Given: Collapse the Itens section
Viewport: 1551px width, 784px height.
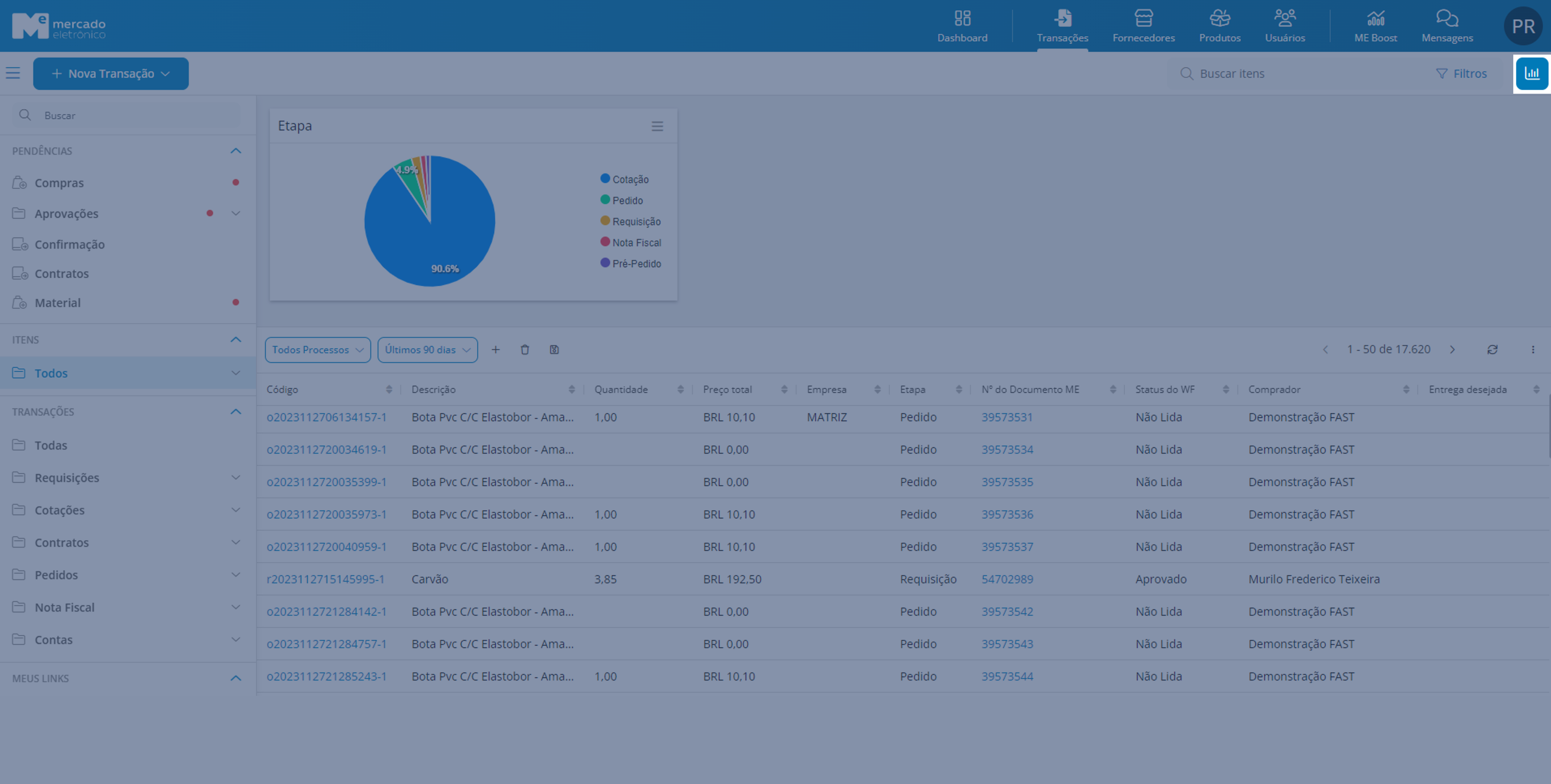Looking at the screenshot, I should point(235,339).
